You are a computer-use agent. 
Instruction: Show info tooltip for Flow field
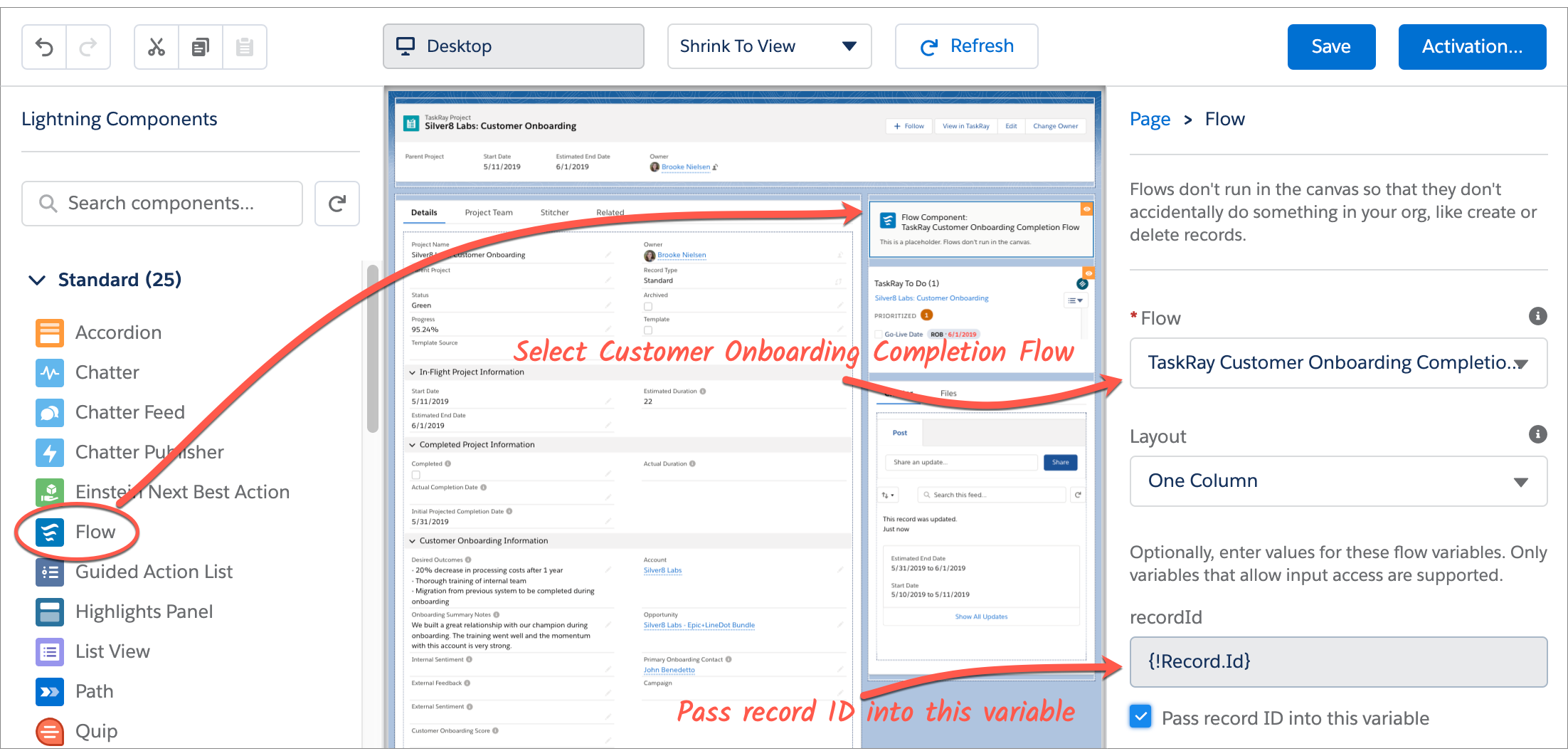[1537, 316]
